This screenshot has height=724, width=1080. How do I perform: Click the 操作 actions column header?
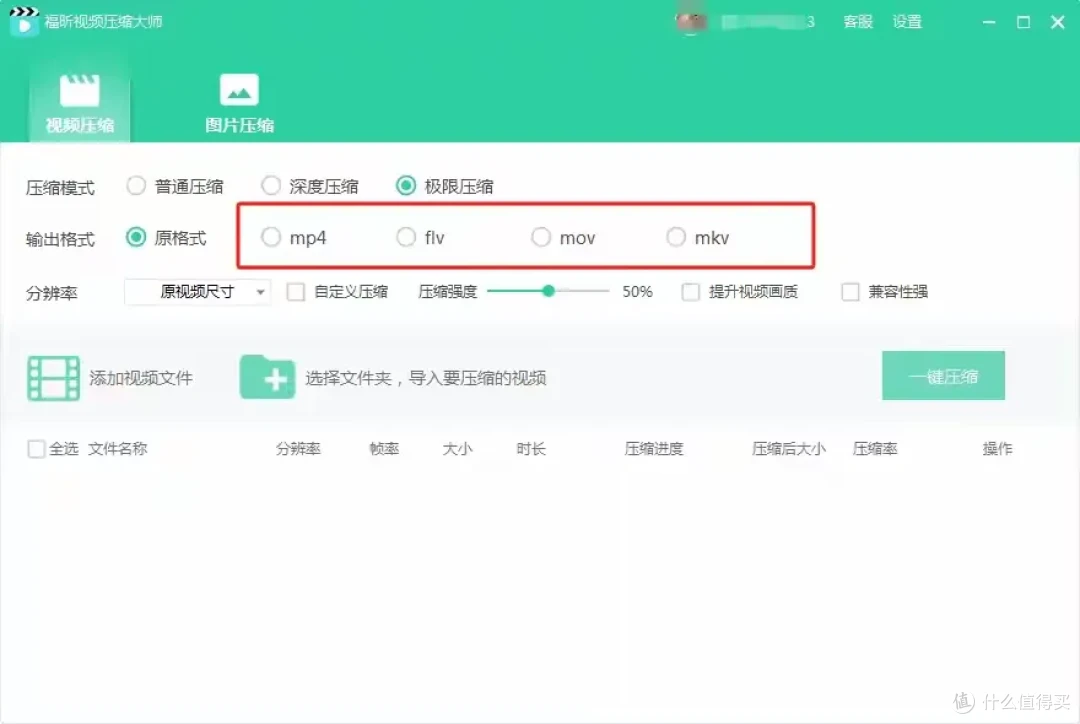pos(997,449)
